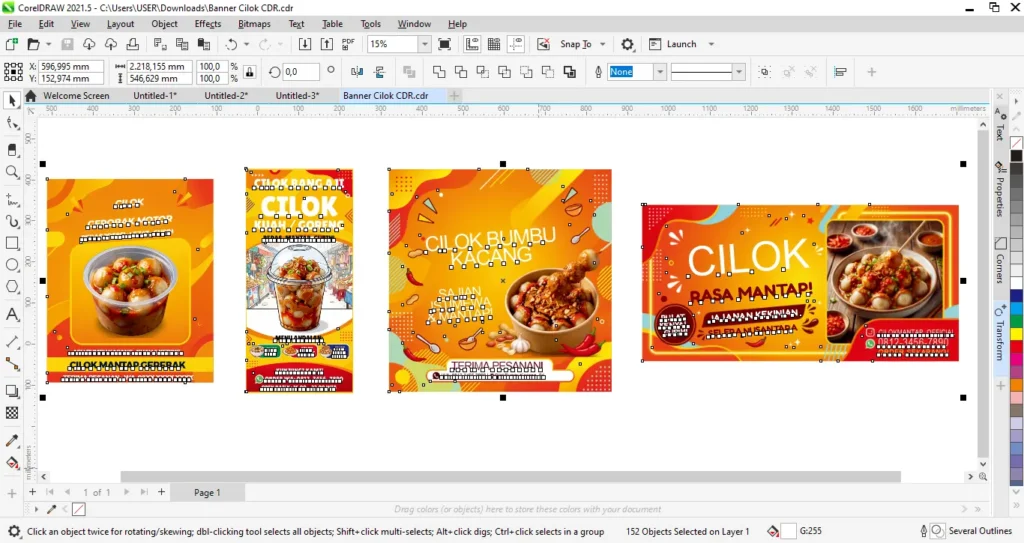Click the Print icon
Viewport: 1024px width, 543px height.
coord(133,44)
